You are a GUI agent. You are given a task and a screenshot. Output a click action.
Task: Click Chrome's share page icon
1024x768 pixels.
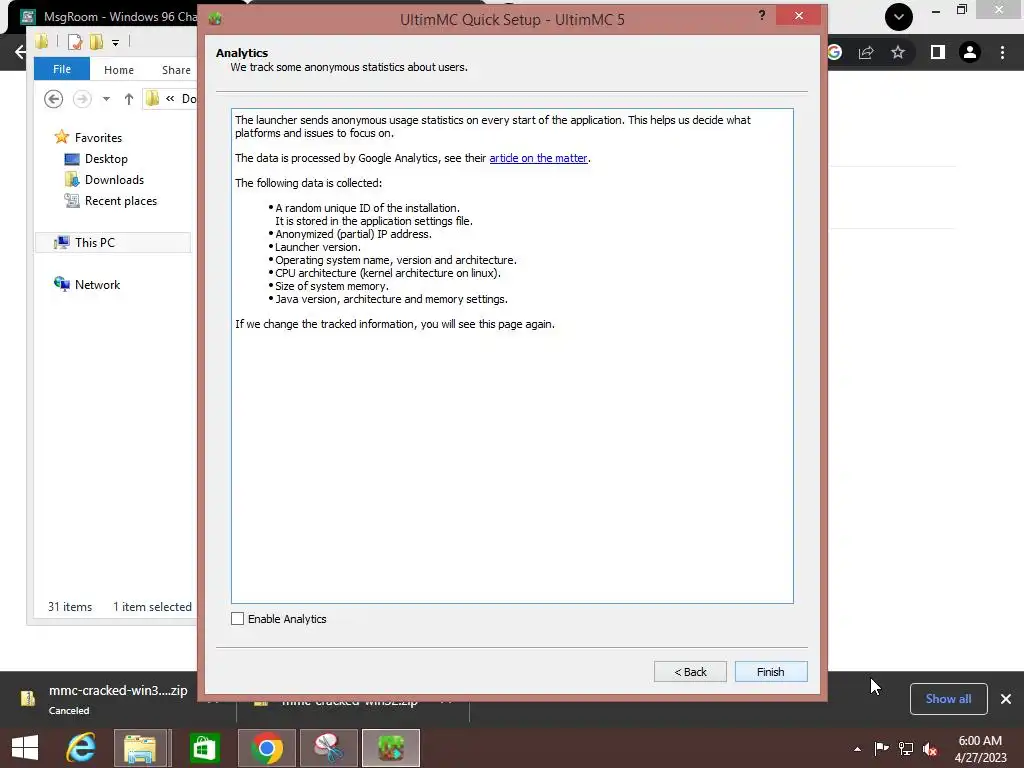click(866, 52)
